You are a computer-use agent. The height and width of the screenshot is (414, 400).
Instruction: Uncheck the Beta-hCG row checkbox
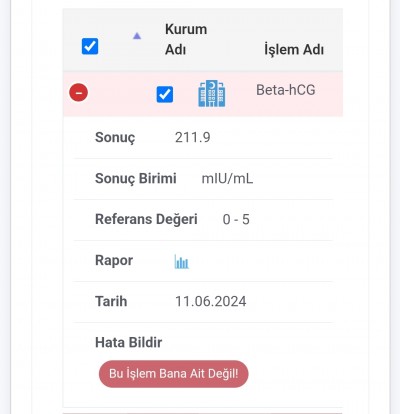click(165, 94)
